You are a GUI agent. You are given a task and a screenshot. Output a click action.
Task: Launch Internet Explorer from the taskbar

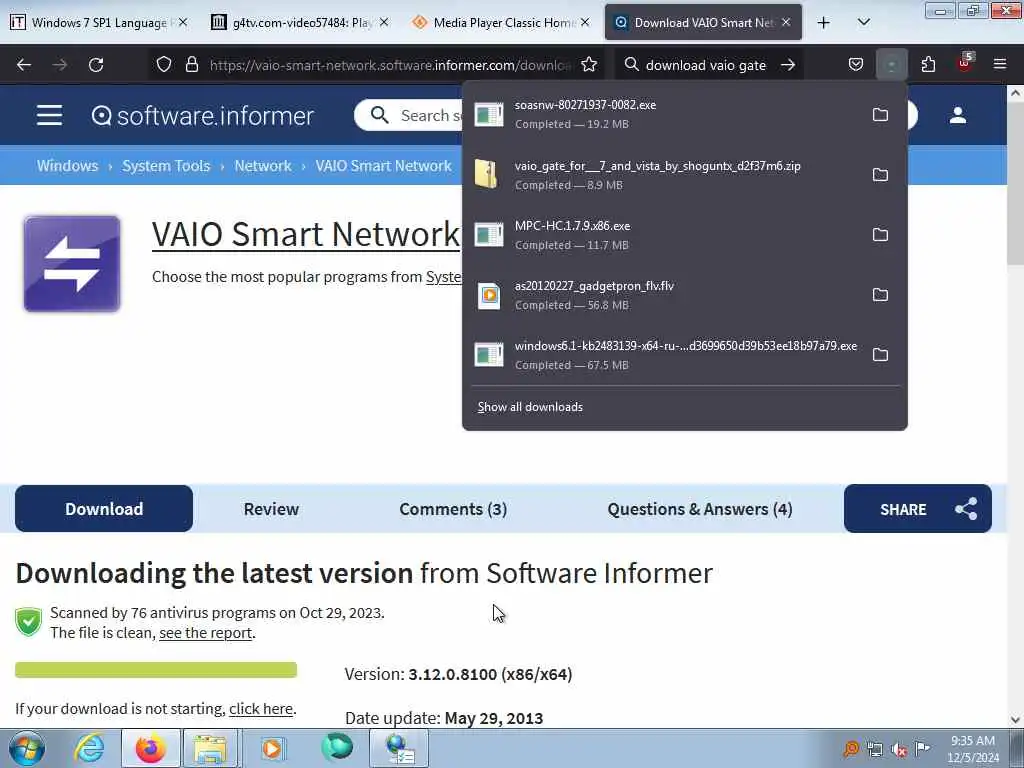click(x=88, y=748)
